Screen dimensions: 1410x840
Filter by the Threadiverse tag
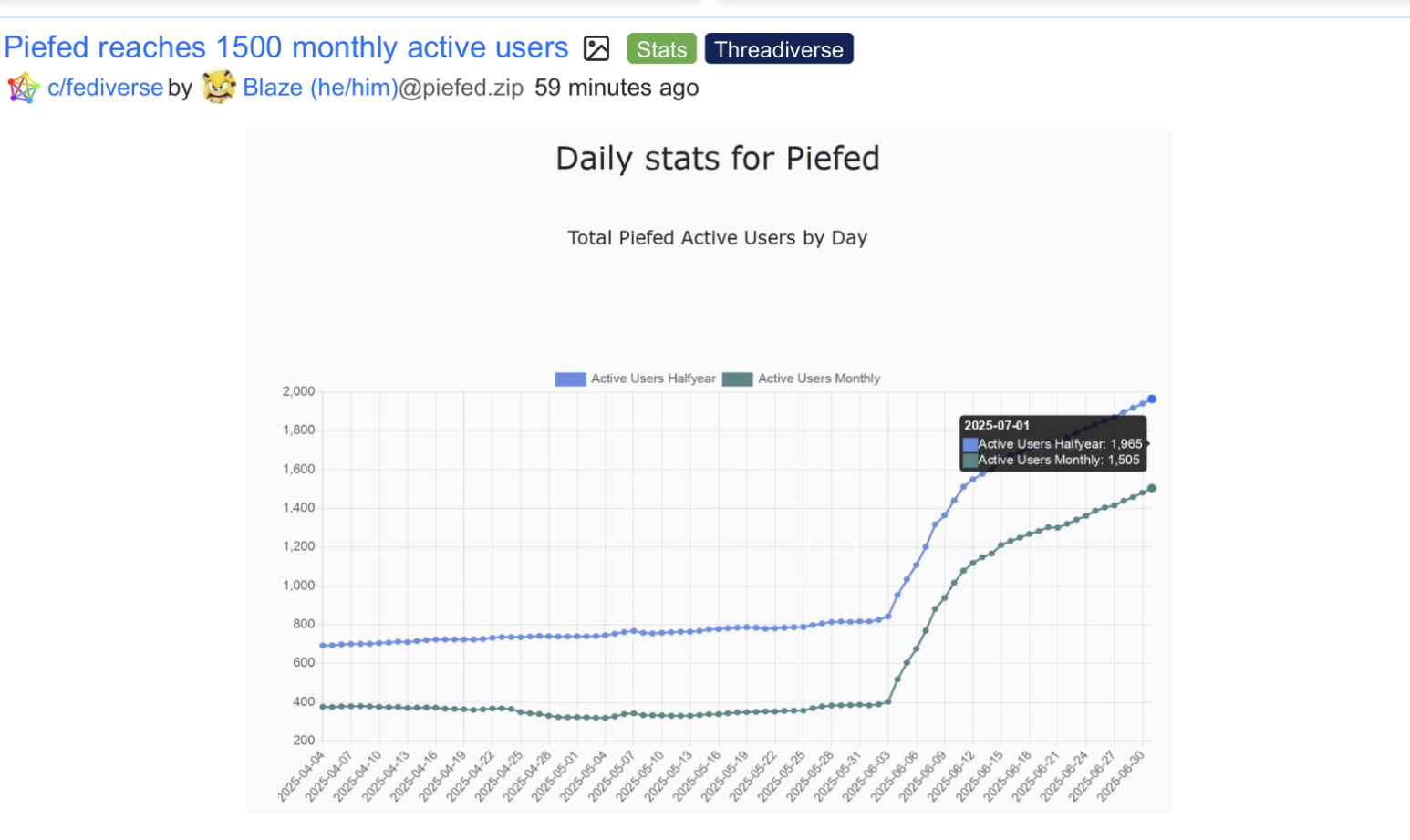[x=779, y=49]
